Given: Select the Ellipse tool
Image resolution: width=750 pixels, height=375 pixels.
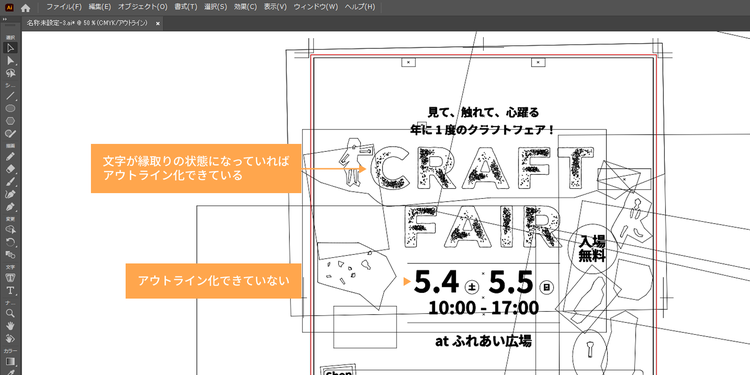Looking at the screenshot, I should click(10, 109).
